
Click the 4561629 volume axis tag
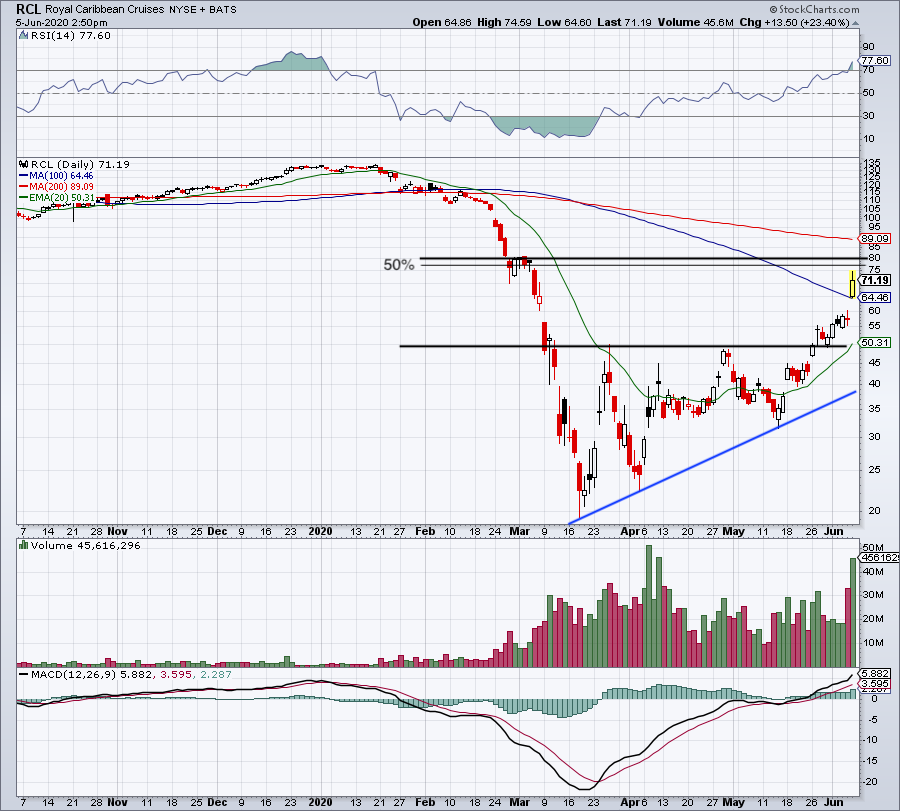[876, 557]
